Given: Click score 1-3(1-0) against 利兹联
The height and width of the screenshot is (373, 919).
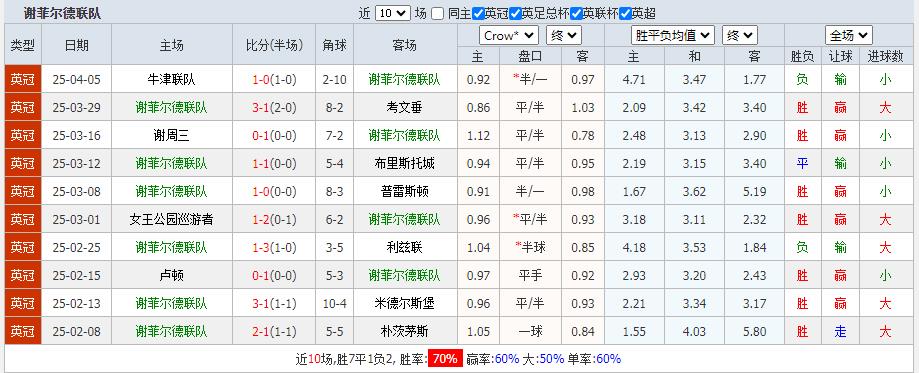Looking at the screenshot, I should 274,247.
